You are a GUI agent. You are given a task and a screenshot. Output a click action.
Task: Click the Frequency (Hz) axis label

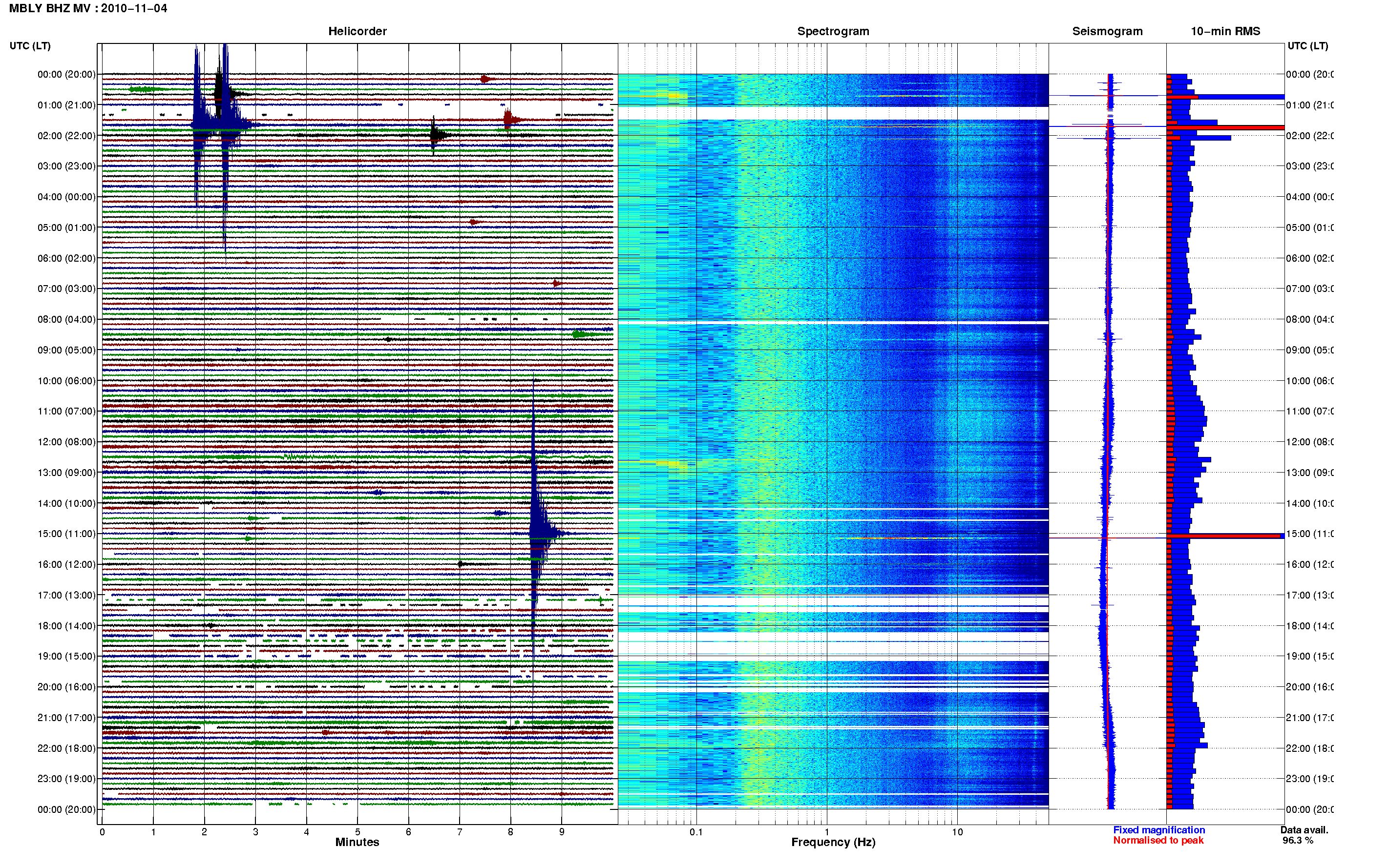coord(833,842)
